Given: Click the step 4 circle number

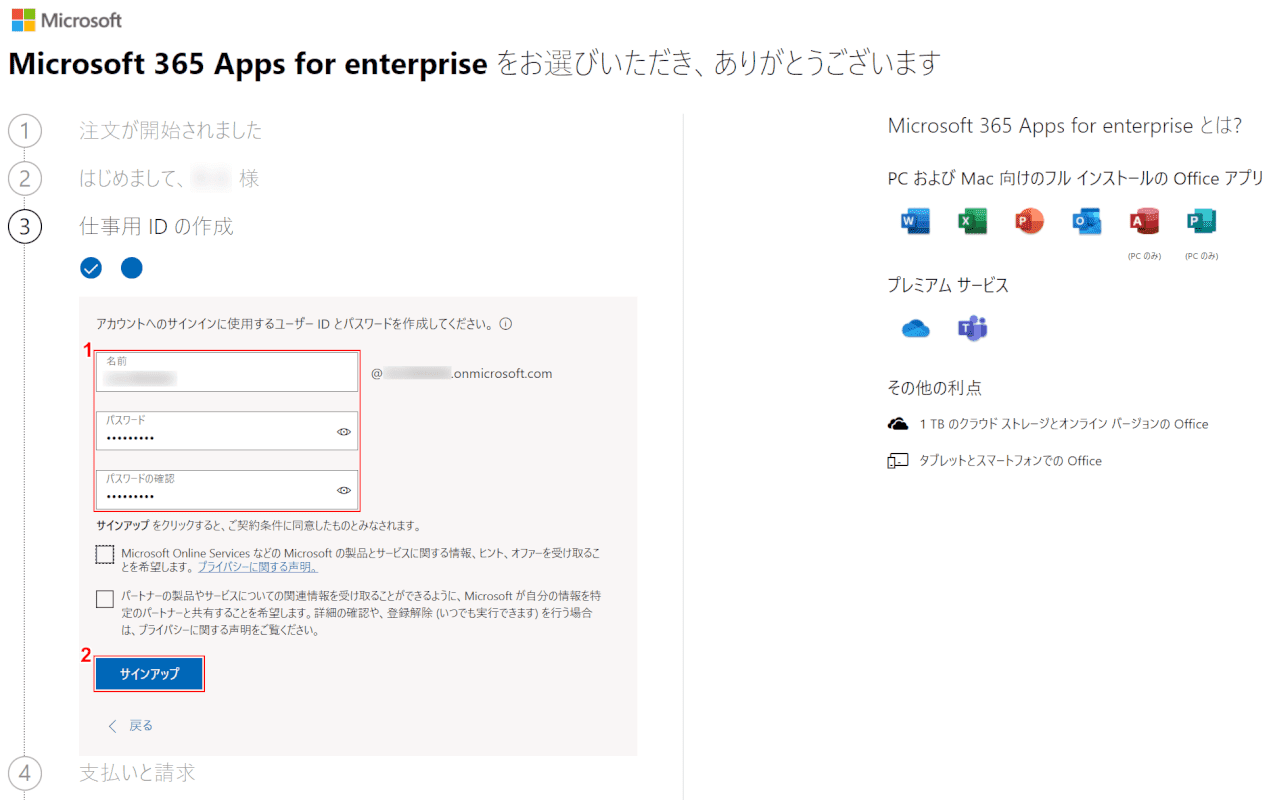Looking at the screenshot, I should tap(25, 773).
